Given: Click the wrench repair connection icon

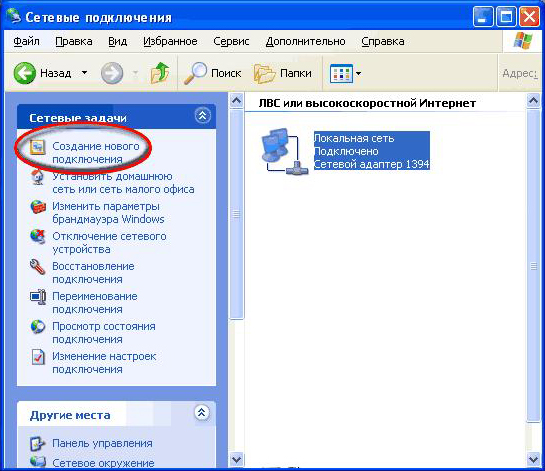Looking at the screenshot, I should (37, 267).
